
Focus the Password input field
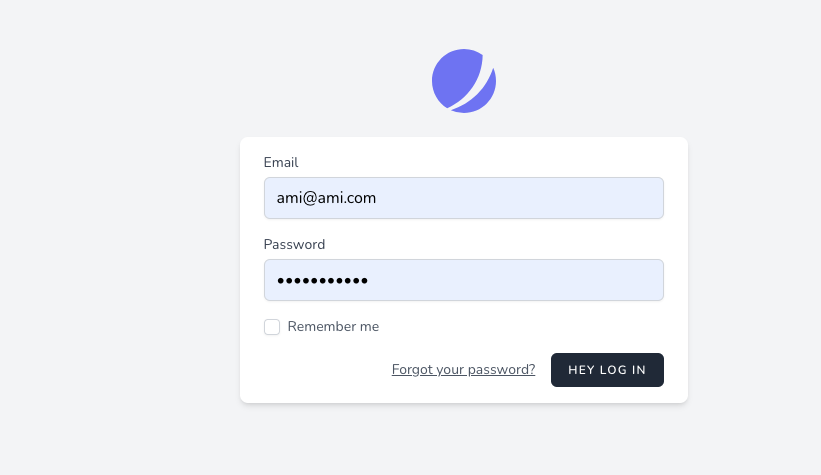(464, 280)
